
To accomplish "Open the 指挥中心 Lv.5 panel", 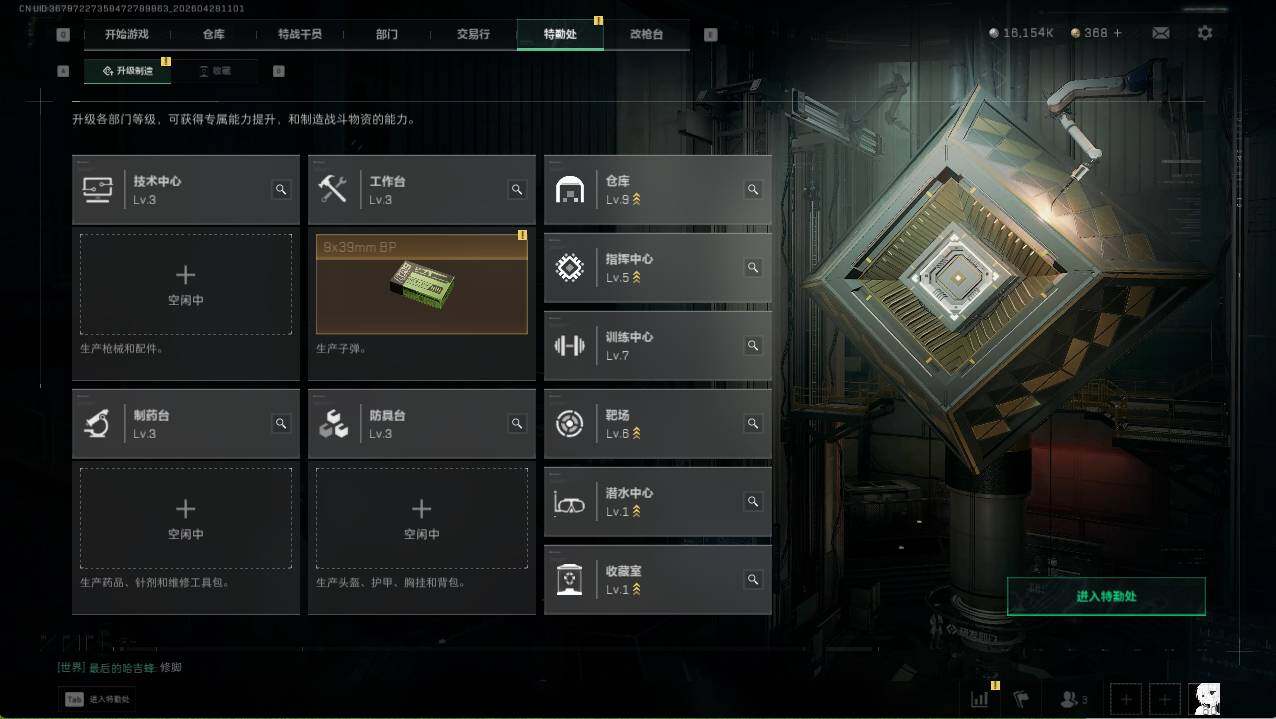I will (x=658, y=268).
